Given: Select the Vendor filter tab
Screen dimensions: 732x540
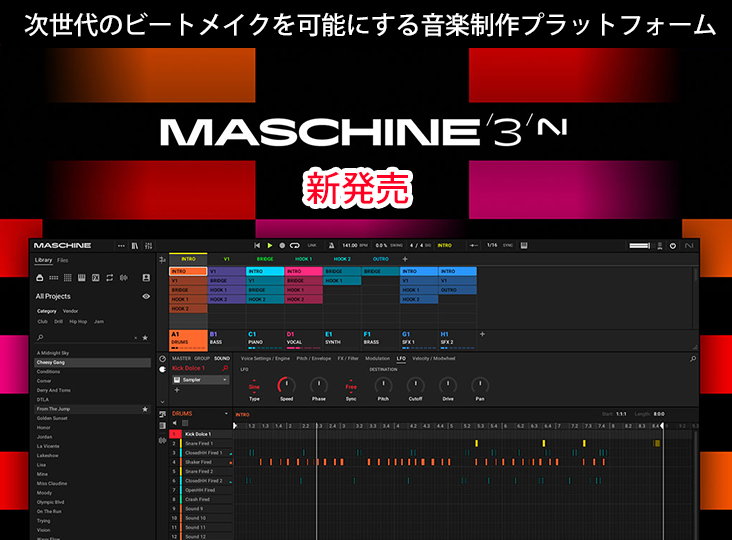Looking at the screenshot, I should point(70,311).
